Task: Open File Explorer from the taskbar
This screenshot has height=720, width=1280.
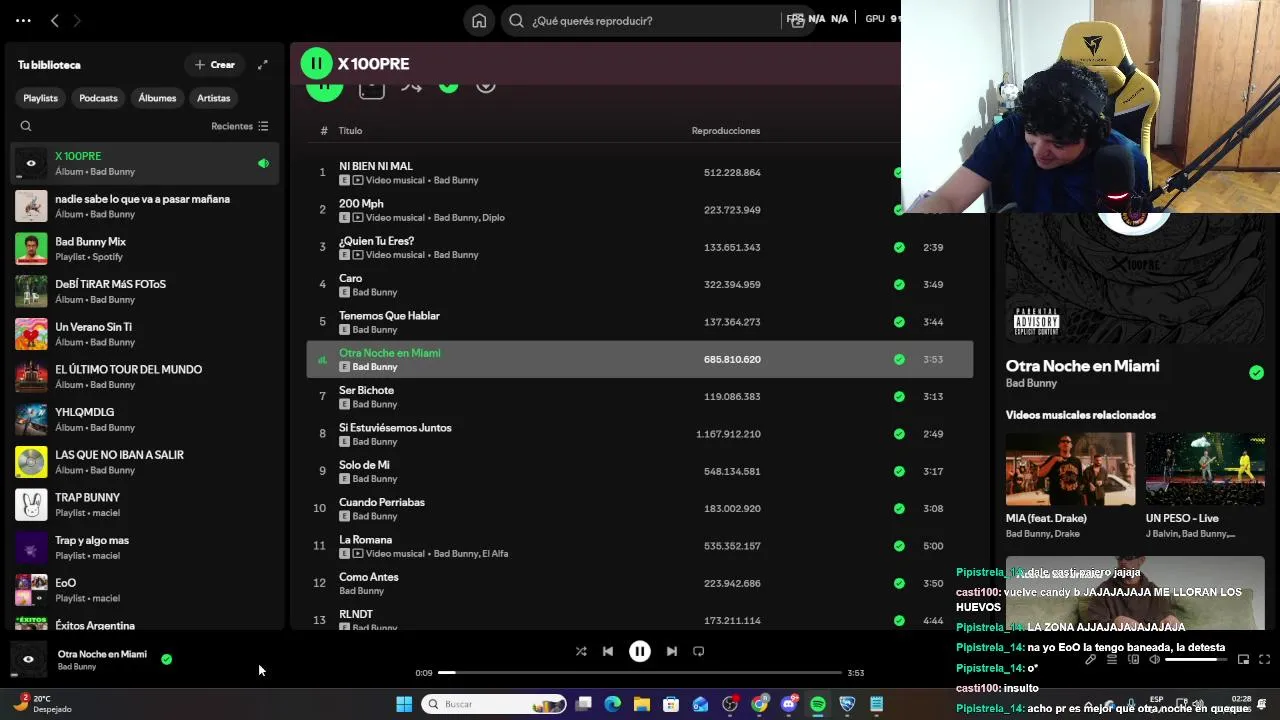Action: tap(642, 705)
